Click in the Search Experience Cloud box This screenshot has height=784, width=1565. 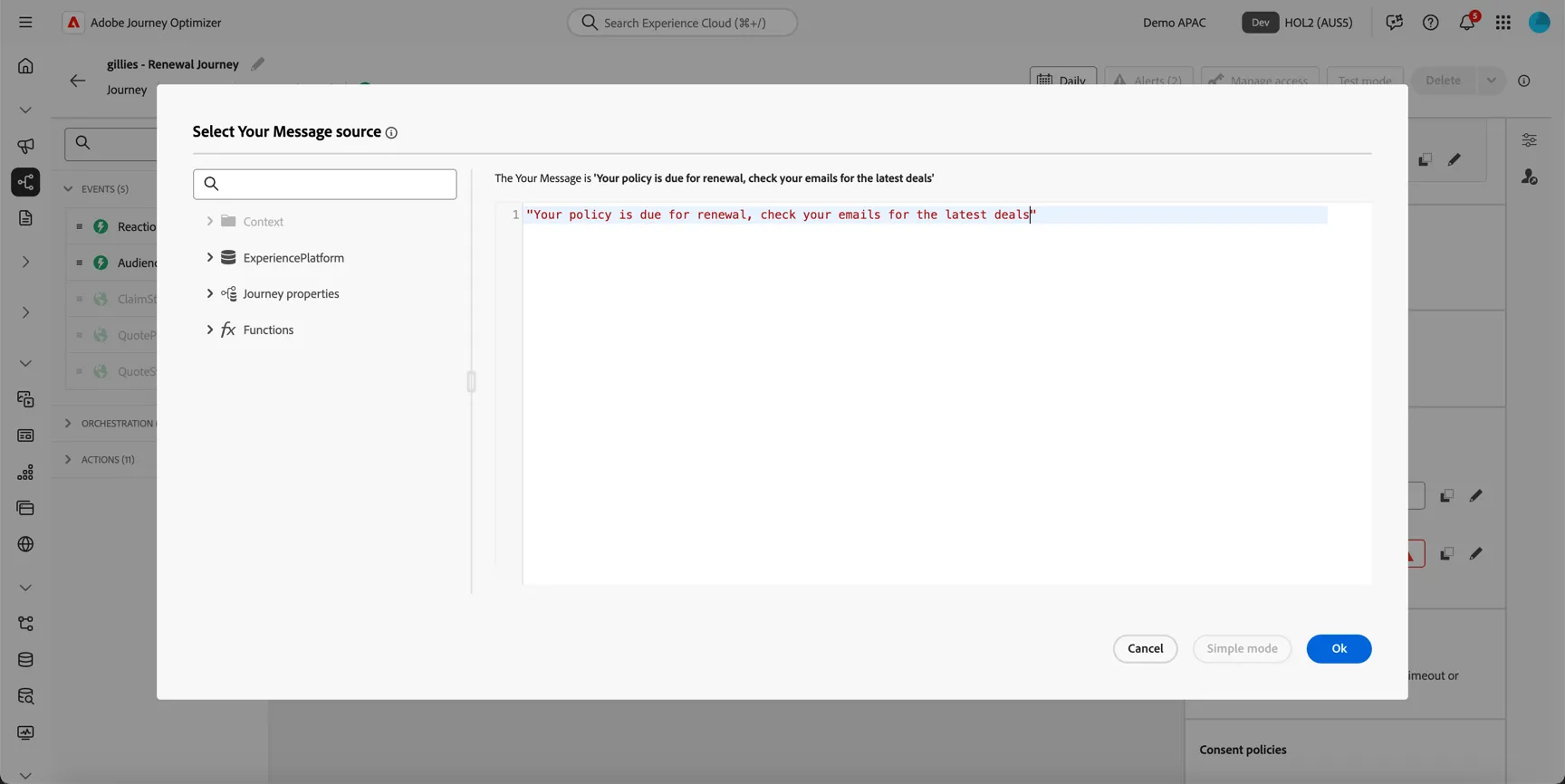coord(682,23)
